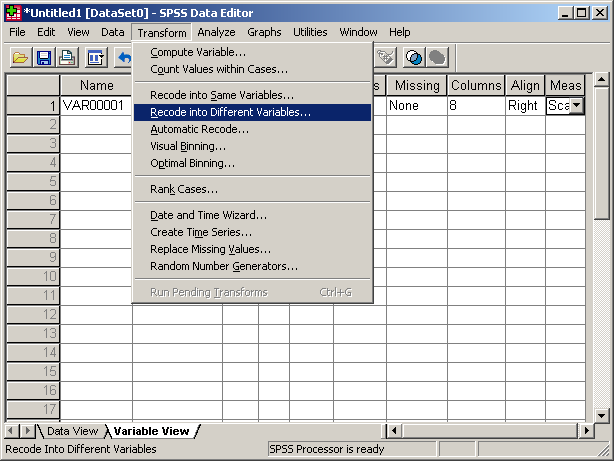Click the blue Undo arrow icon
This screenshot has height=461, width=614.
pyautogui.click(x=125, y=58)
